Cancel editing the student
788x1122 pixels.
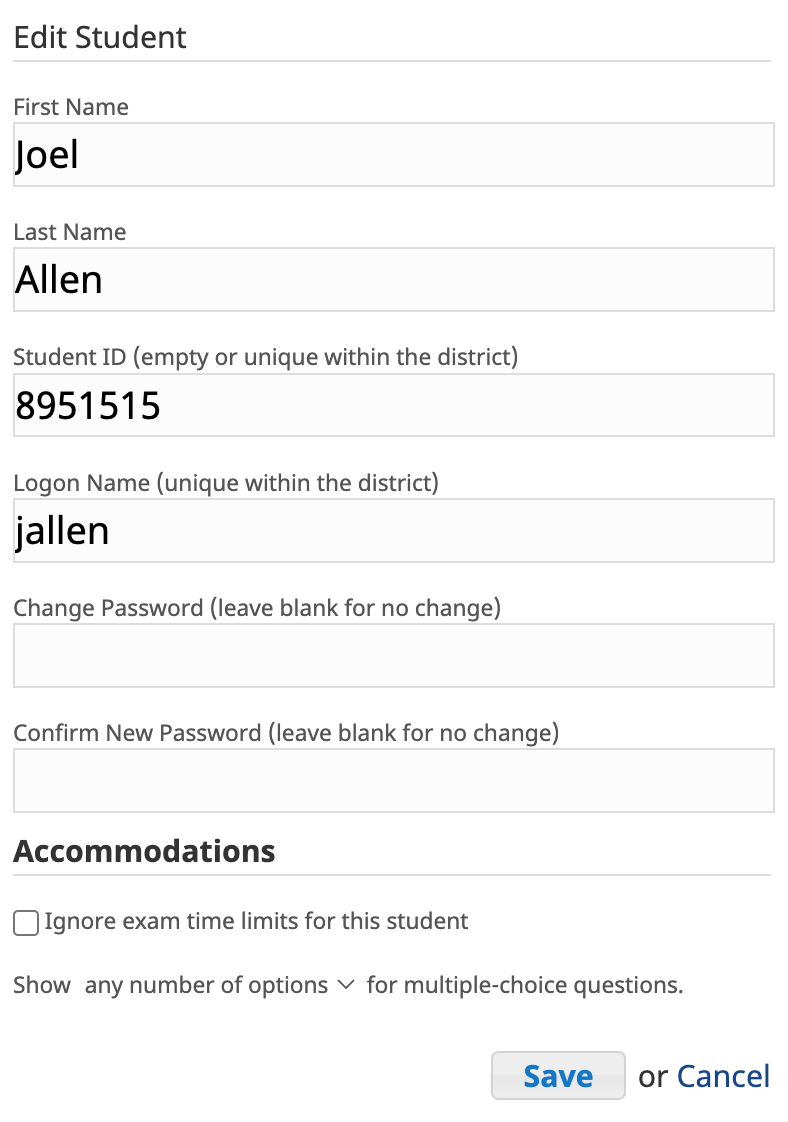click(723, 1076)
